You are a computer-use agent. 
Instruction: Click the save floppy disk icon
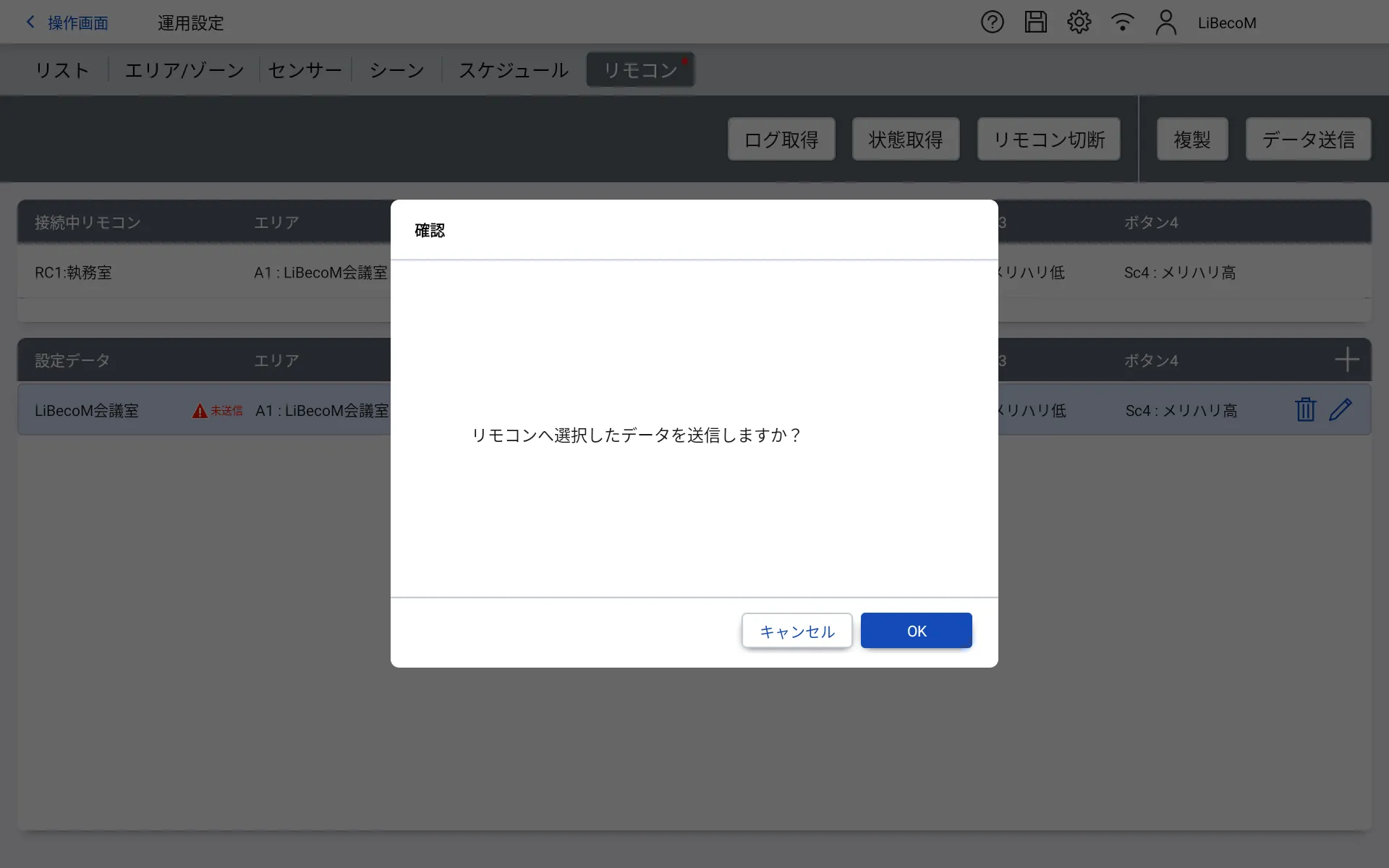point(1035,22)
